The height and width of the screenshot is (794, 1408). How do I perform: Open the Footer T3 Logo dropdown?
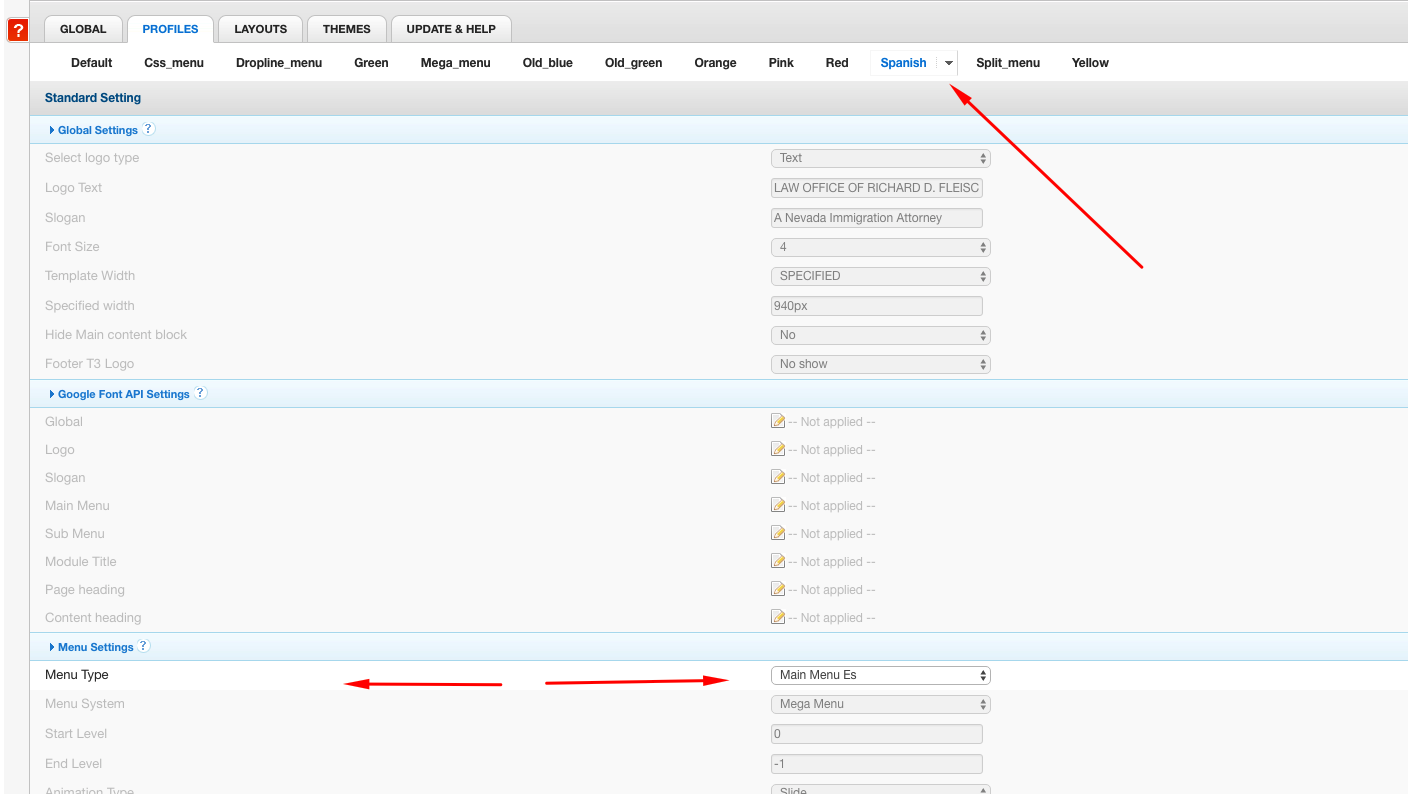(x=880, y=364)
